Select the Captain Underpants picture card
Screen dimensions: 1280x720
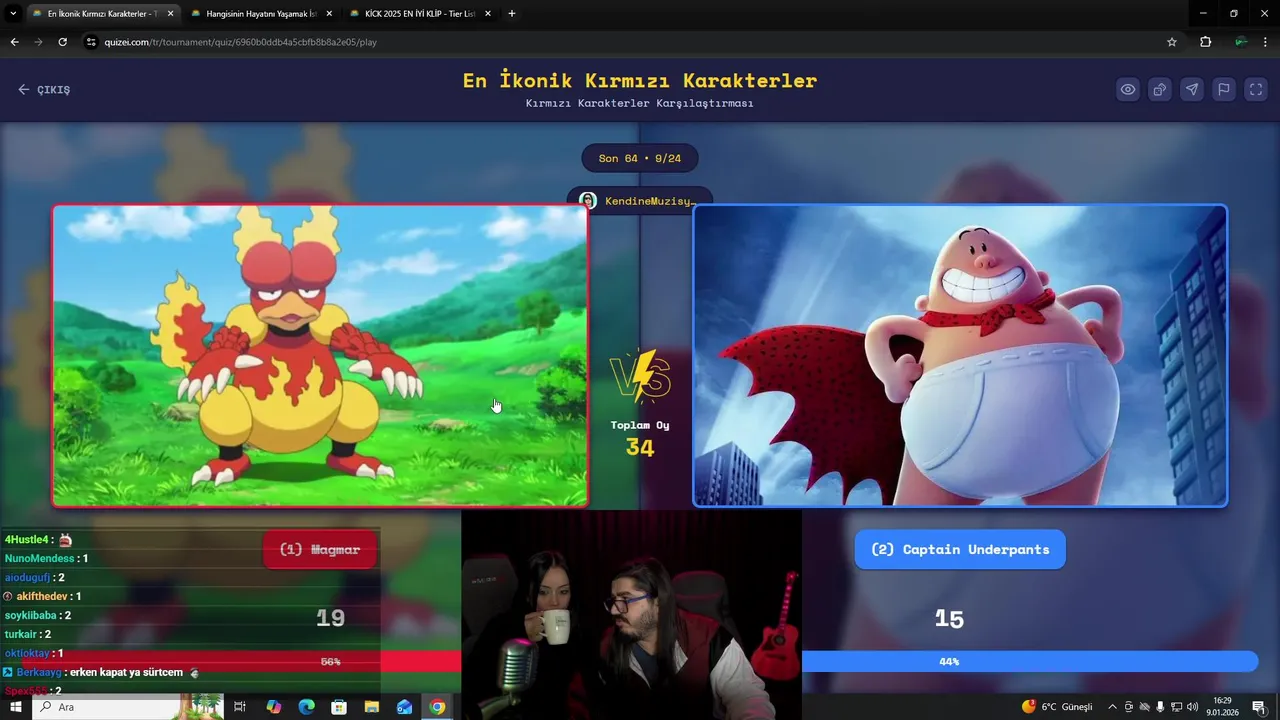960,356
